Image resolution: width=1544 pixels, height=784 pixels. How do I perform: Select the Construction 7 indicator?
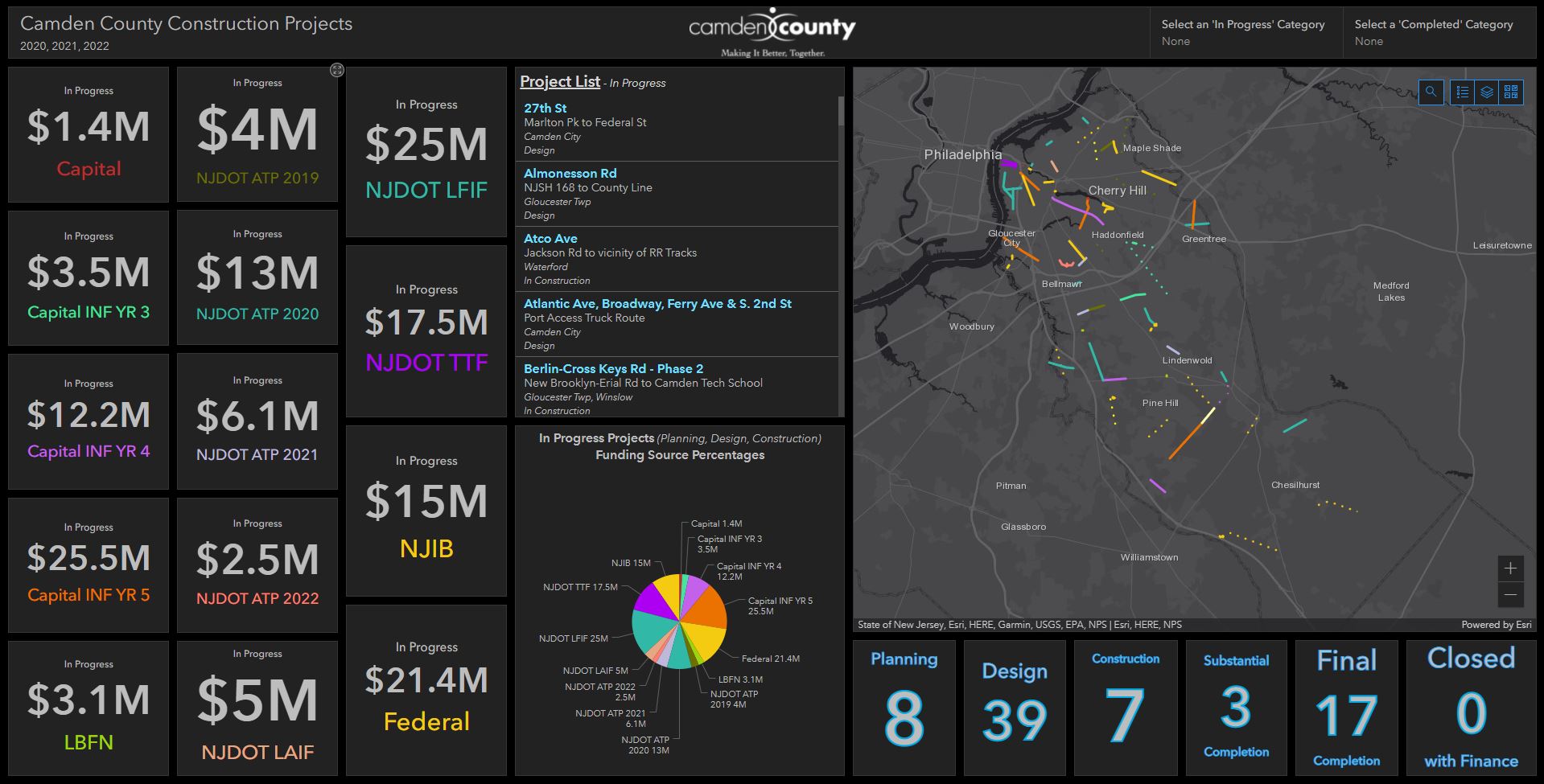(1126, 708)
